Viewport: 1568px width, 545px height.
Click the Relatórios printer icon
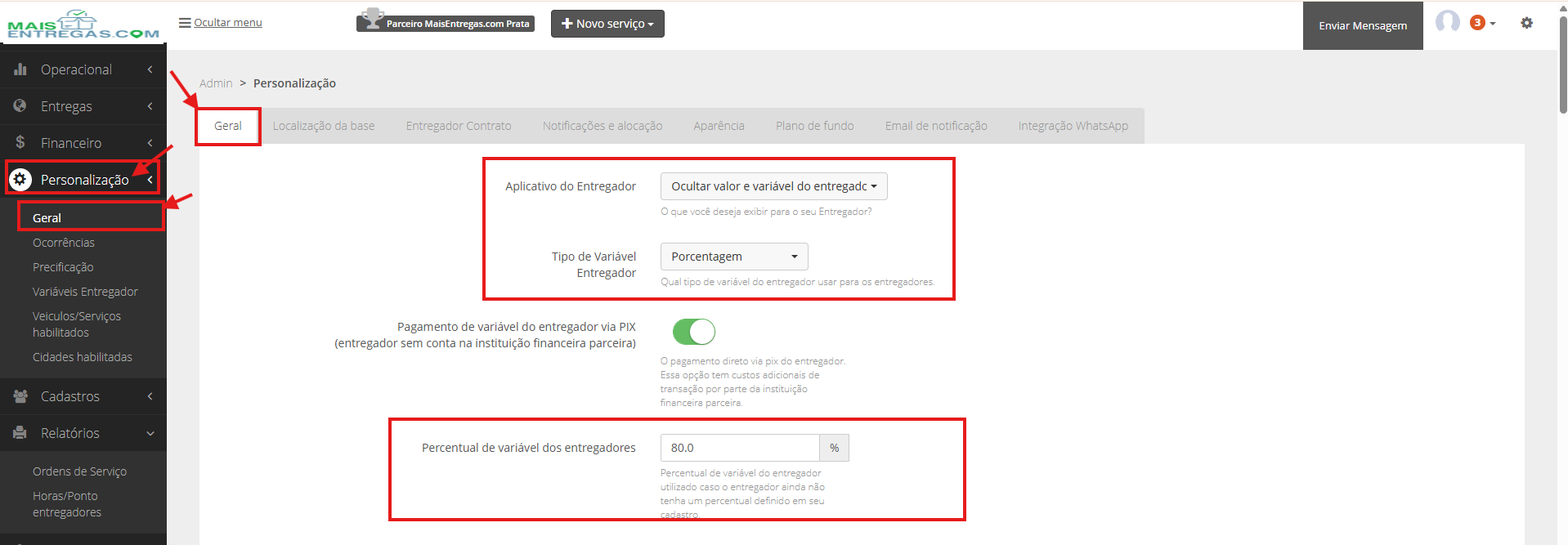[20, 433]
